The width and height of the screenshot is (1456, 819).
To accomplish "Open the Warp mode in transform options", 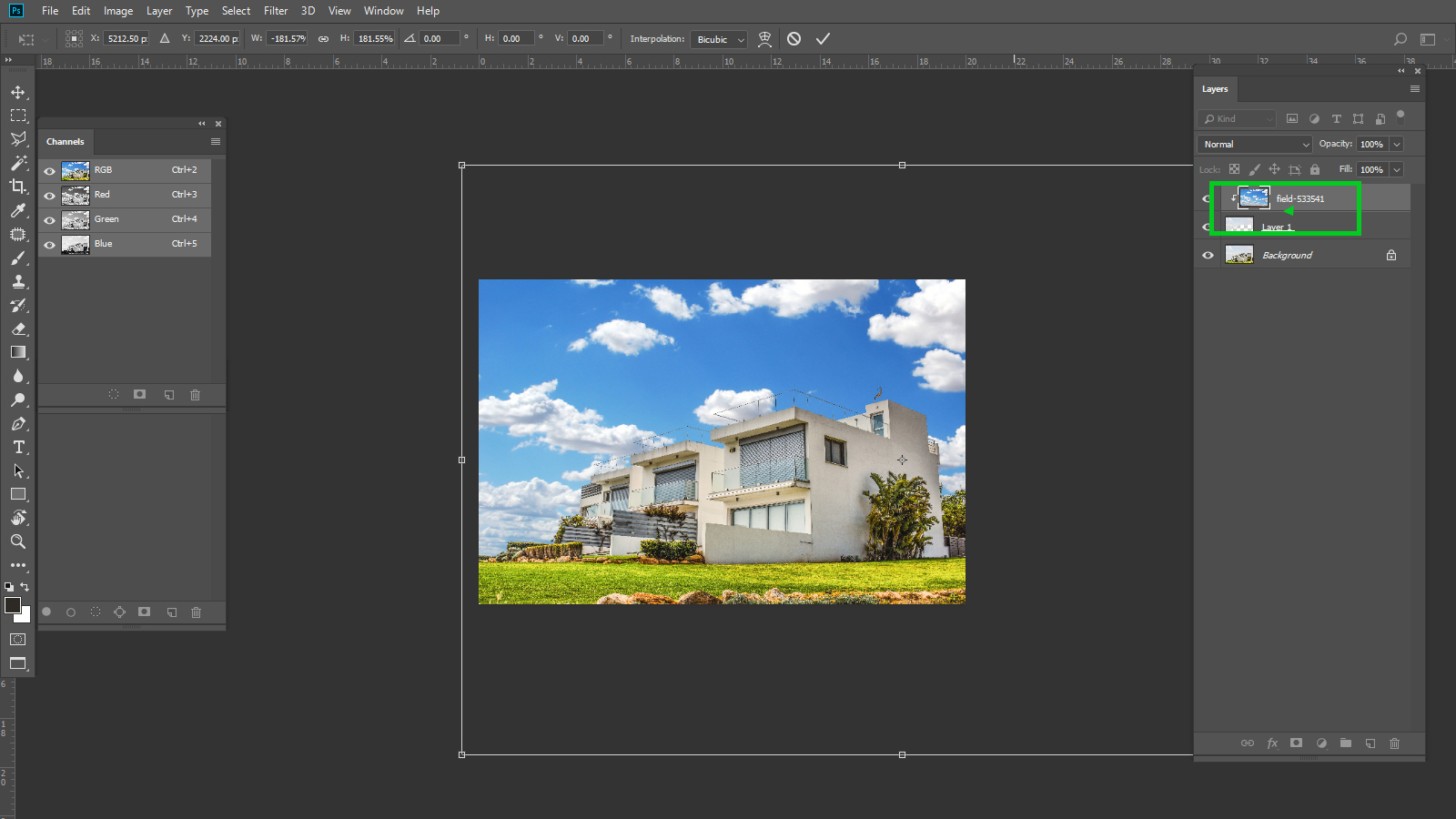I will [x=765, y=38].
